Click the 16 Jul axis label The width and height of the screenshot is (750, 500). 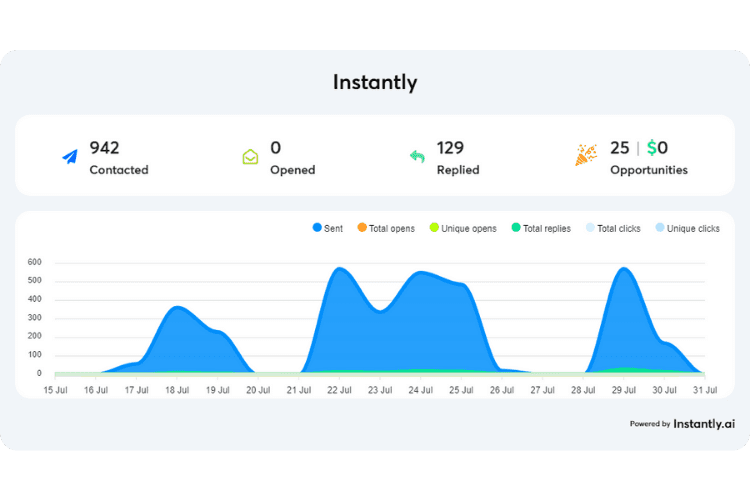(96, 390)
